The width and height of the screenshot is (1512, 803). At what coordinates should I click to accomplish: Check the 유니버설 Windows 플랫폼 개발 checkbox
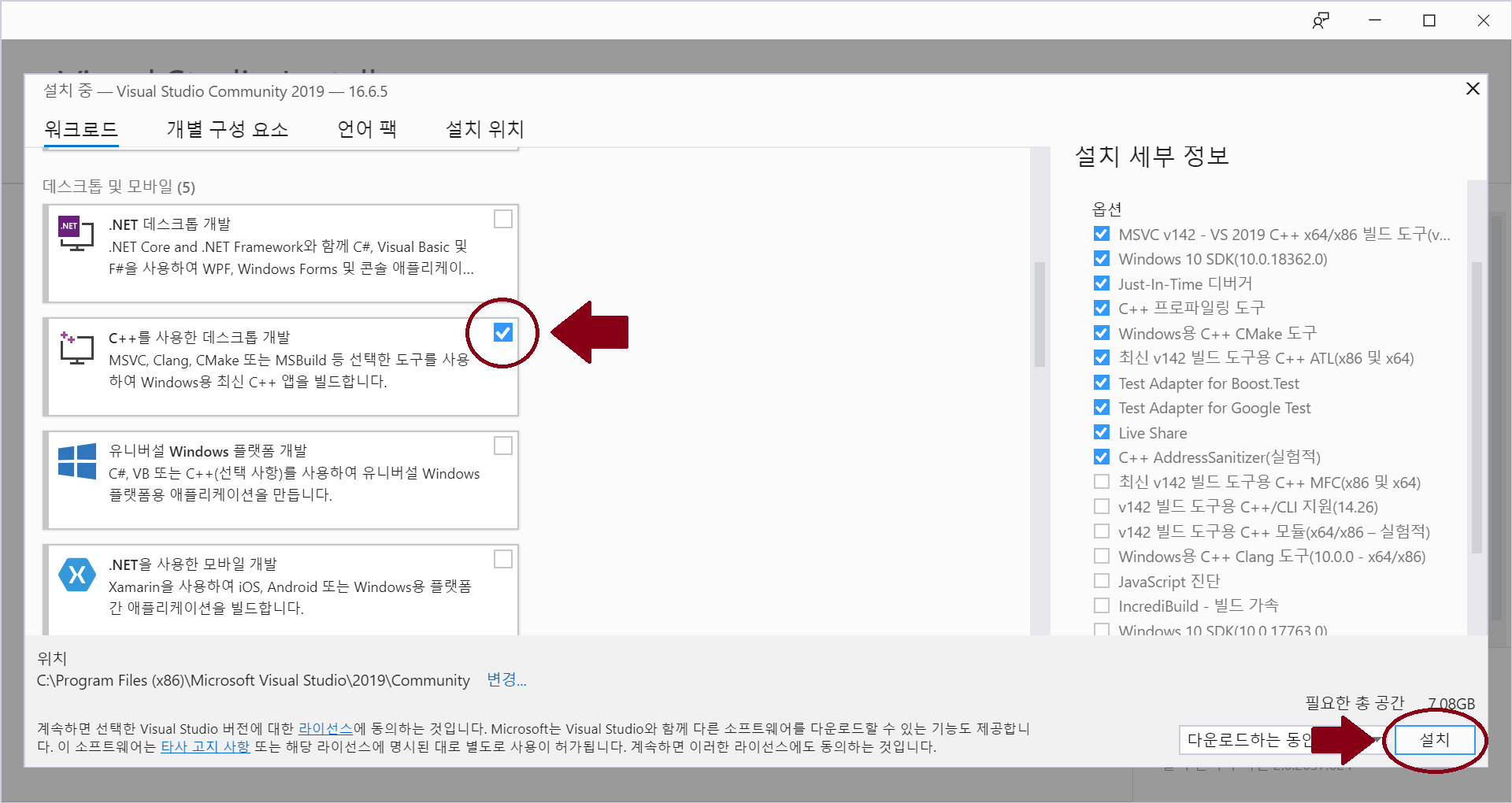click(503, 446)
